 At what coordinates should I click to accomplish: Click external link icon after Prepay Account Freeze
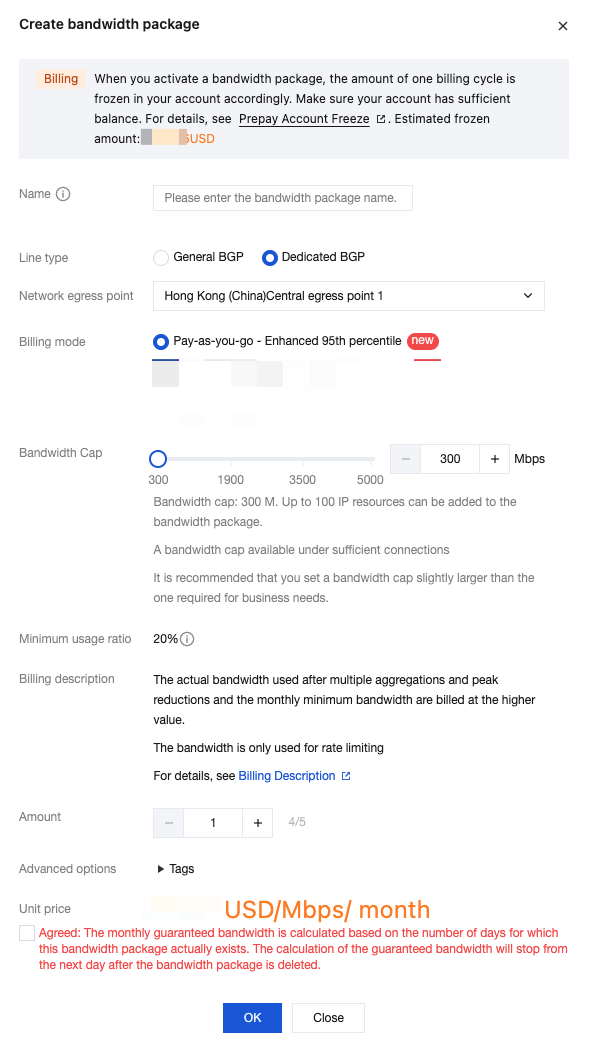381,119
